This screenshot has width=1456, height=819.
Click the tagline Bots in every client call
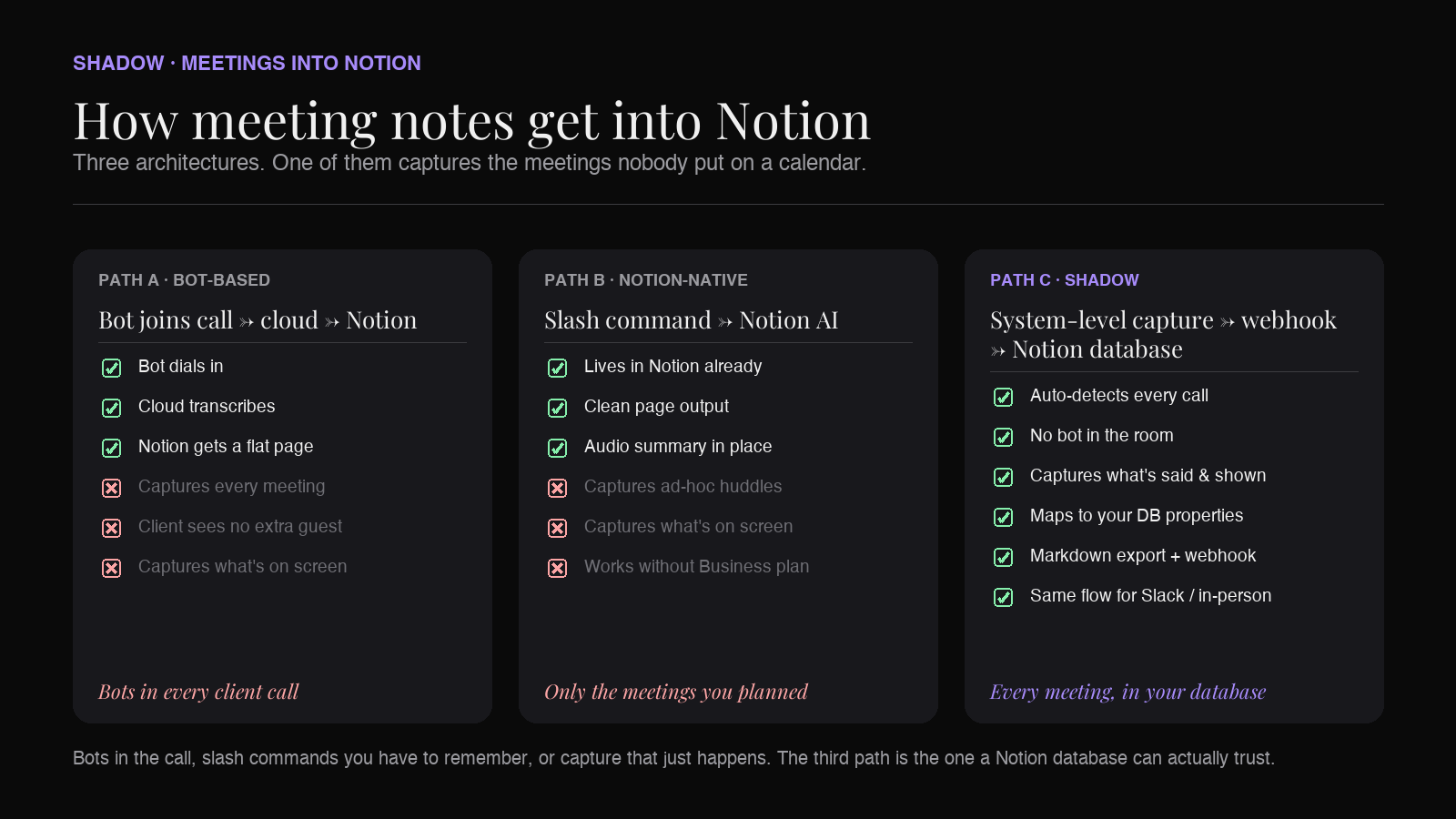click(198, 692)
